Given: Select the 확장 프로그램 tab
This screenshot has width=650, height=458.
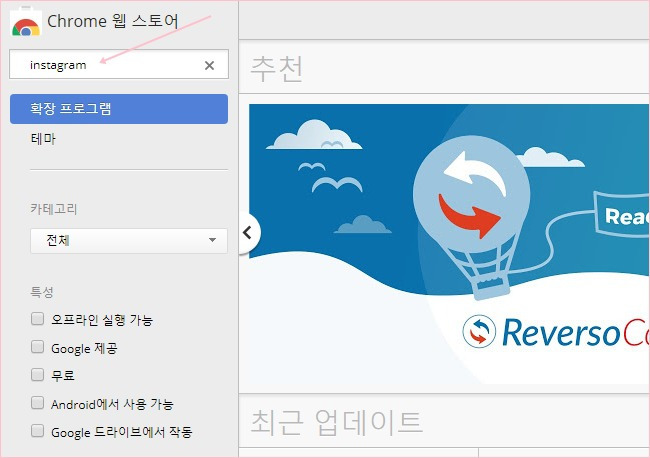Looking at the screenshot, I should coord(119,109).
